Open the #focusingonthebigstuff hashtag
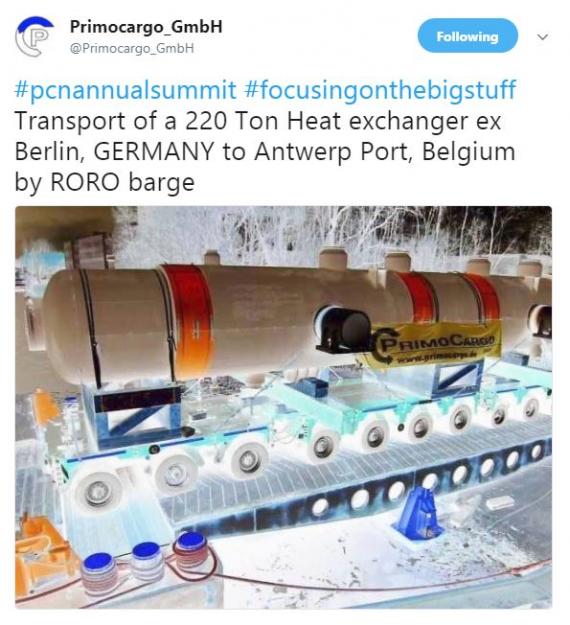 [x=380, y=90]
